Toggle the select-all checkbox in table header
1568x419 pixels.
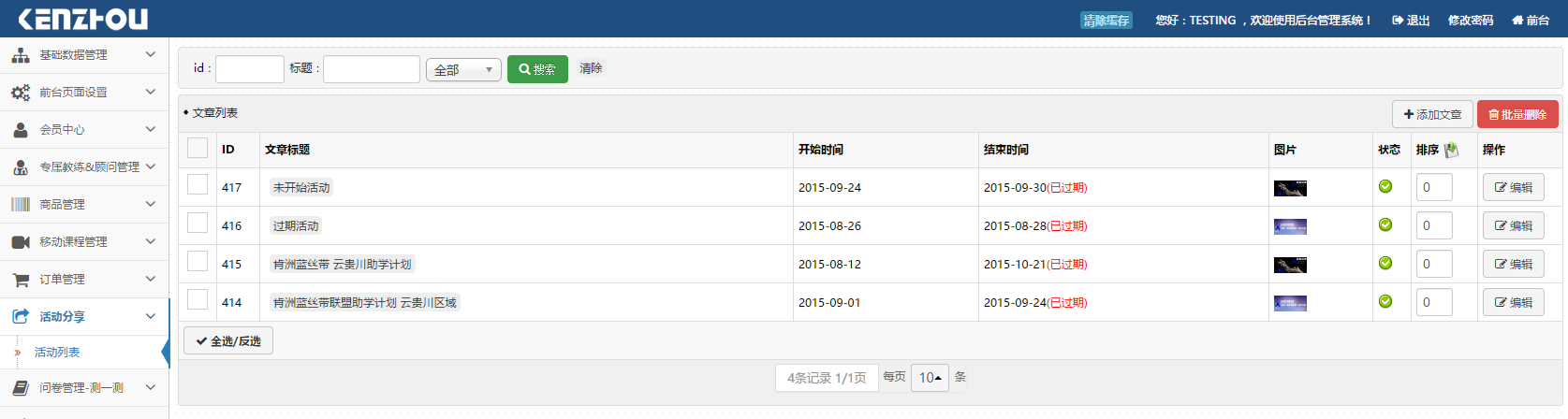pyautogui.click(x=198, y=148)
